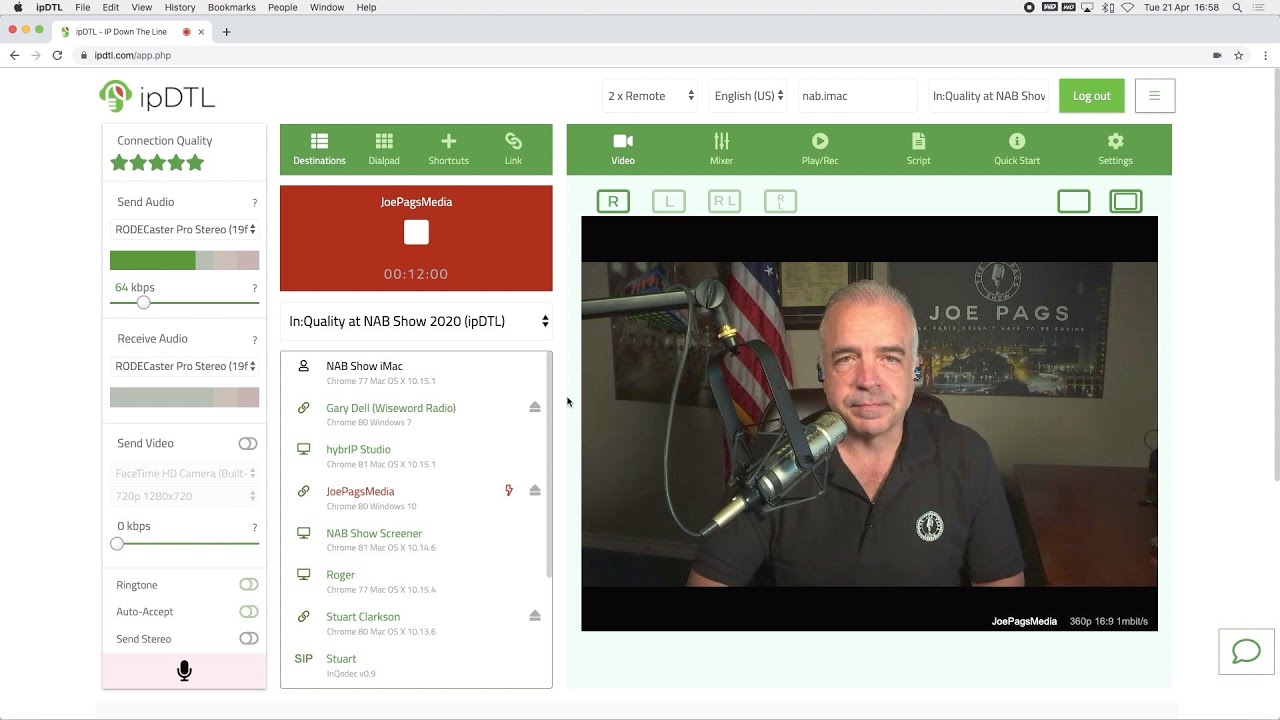This screenshot has width=1280, height=720.
Task: Open the In:Quality at NAB Show 2020 dropdown
Action: tap(416, 321)
